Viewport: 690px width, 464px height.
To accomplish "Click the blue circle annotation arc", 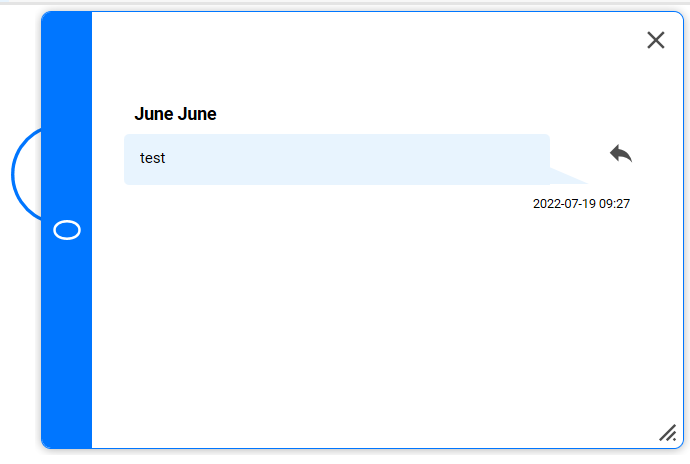I will (26, 174).
